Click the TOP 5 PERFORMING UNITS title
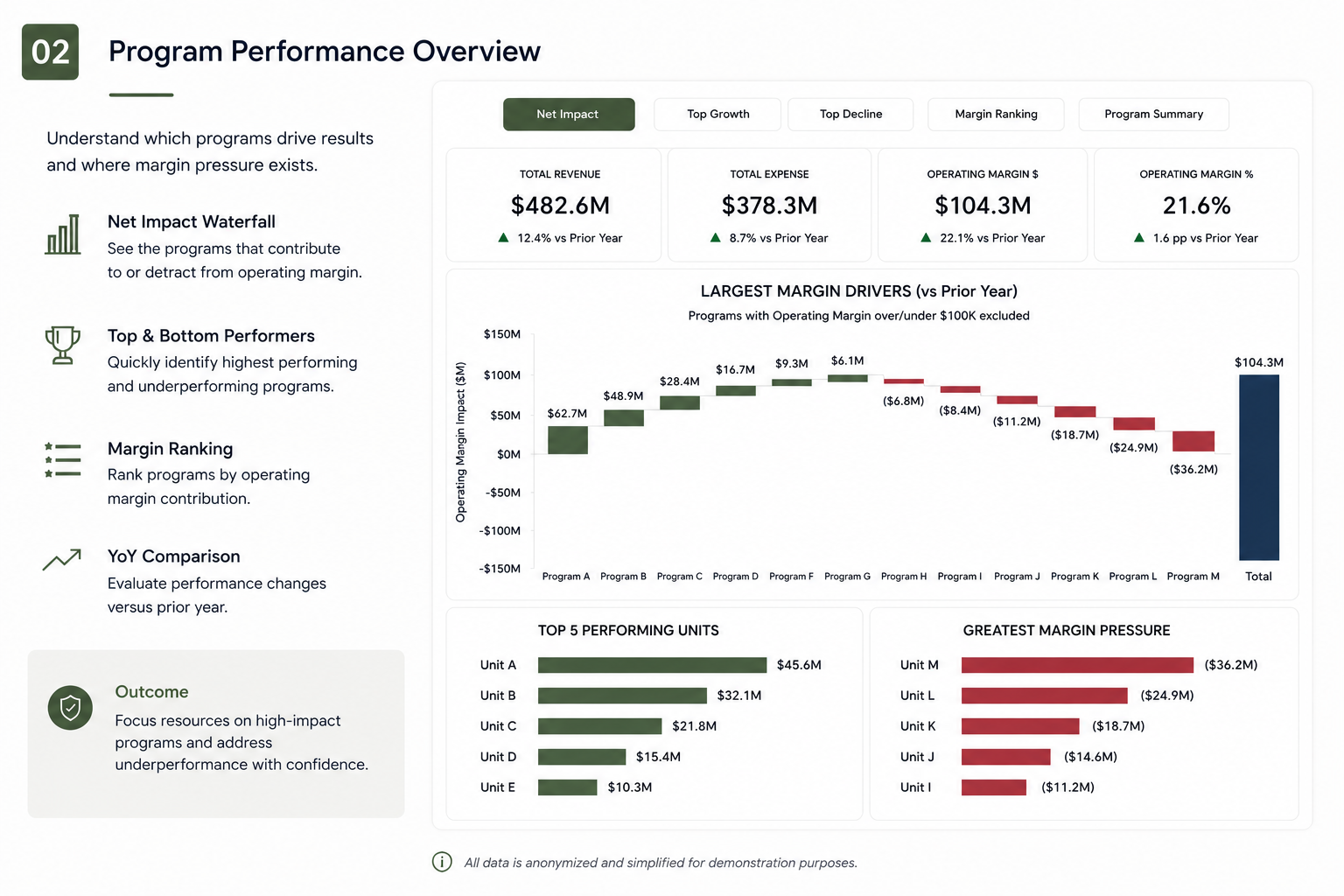The width and height of the screenshot is (1344, 896). [628, 631]
